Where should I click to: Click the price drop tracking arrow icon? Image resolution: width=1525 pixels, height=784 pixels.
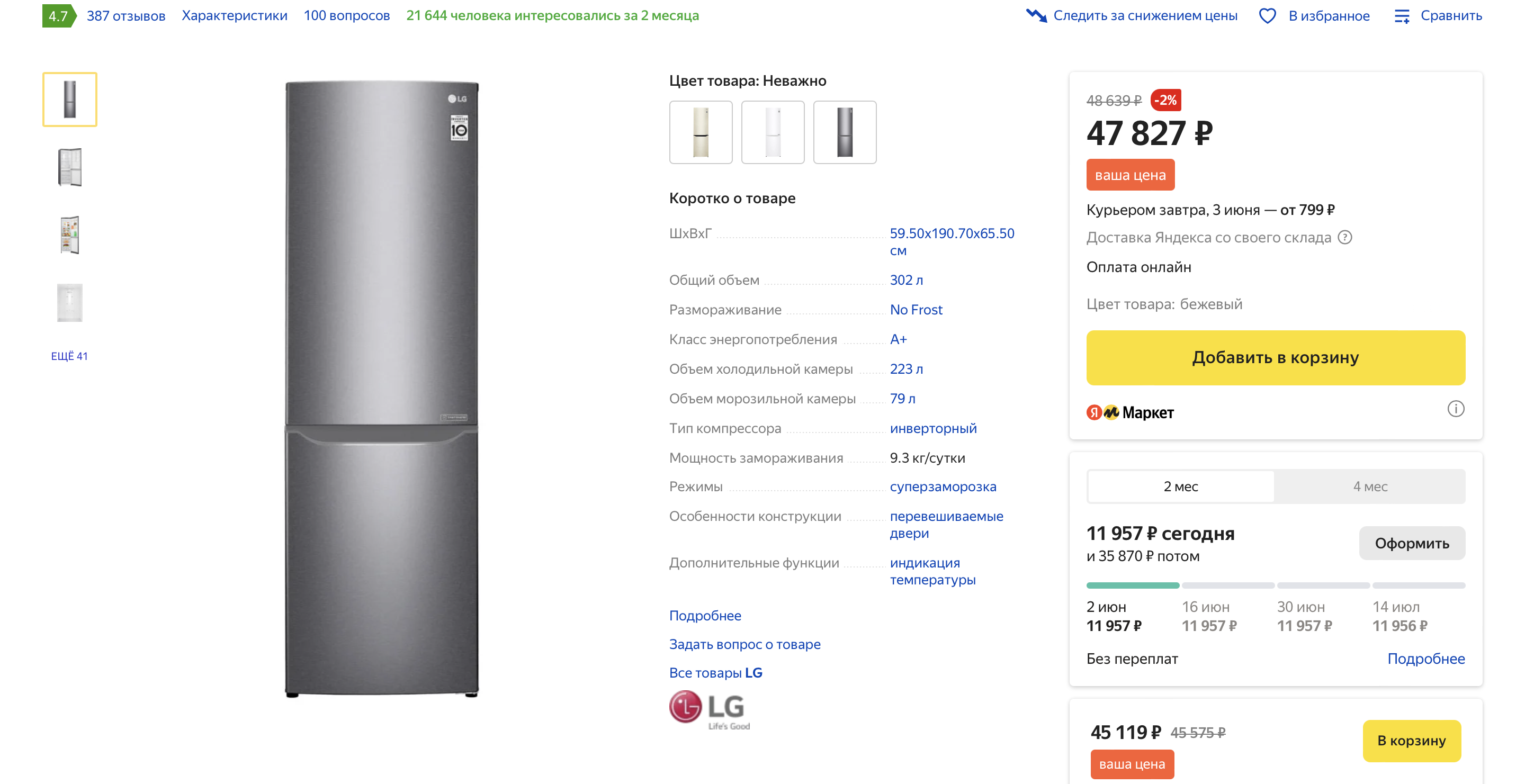tap(1036, 15)
